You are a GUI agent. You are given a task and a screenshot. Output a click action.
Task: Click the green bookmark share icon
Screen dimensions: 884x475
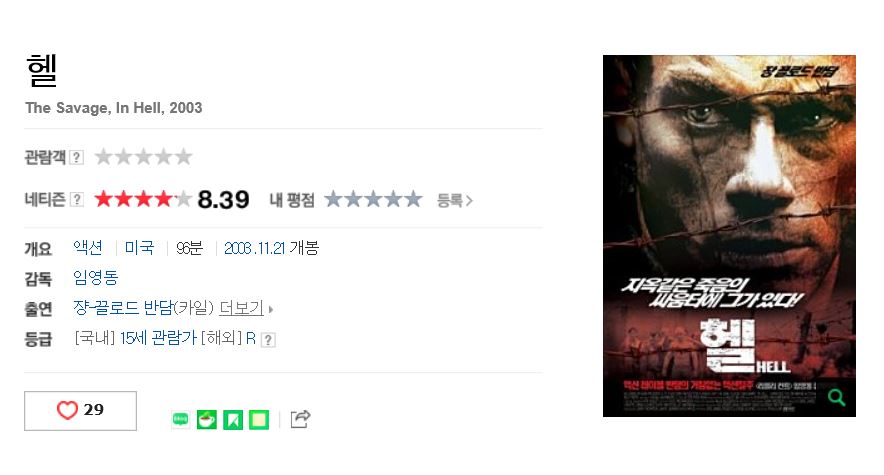(x=233, y=419)
